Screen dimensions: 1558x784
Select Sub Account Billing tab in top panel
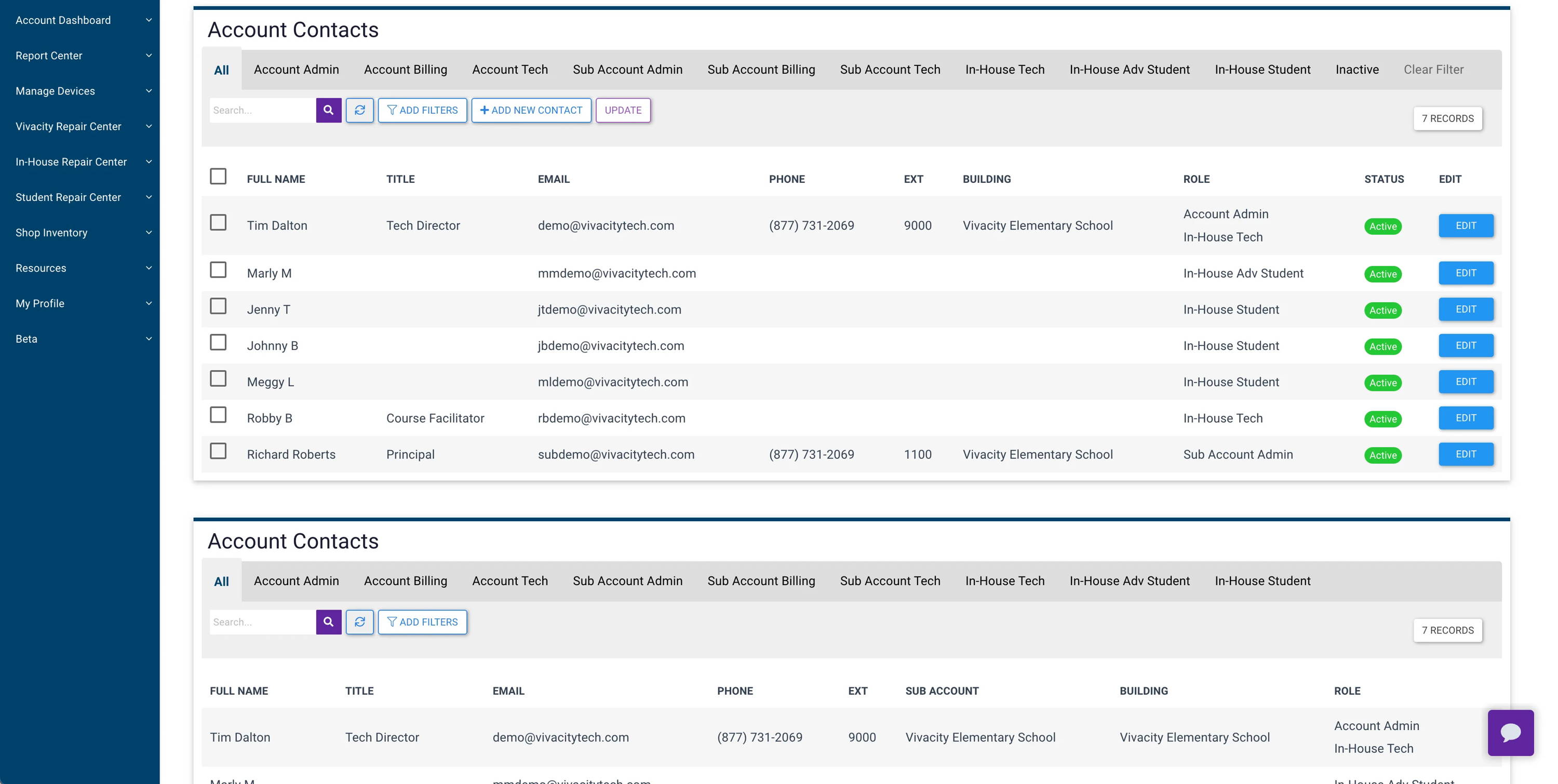(x=761, y=70)
